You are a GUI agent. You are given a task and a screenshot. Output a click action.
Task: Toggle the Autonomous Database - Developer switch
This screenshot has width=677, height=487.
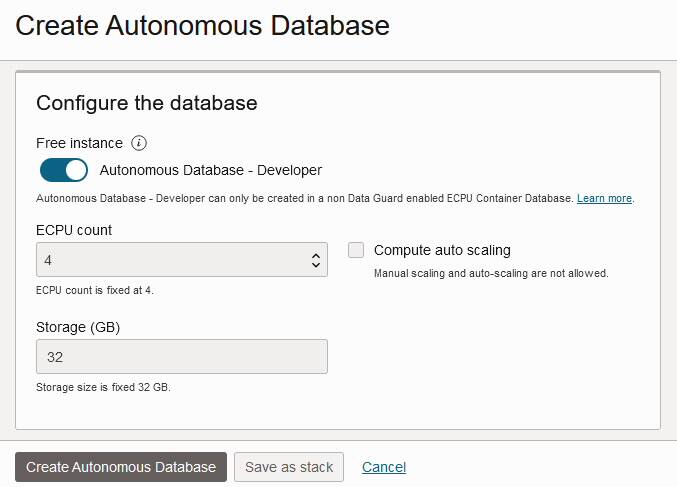click(64, 170)
